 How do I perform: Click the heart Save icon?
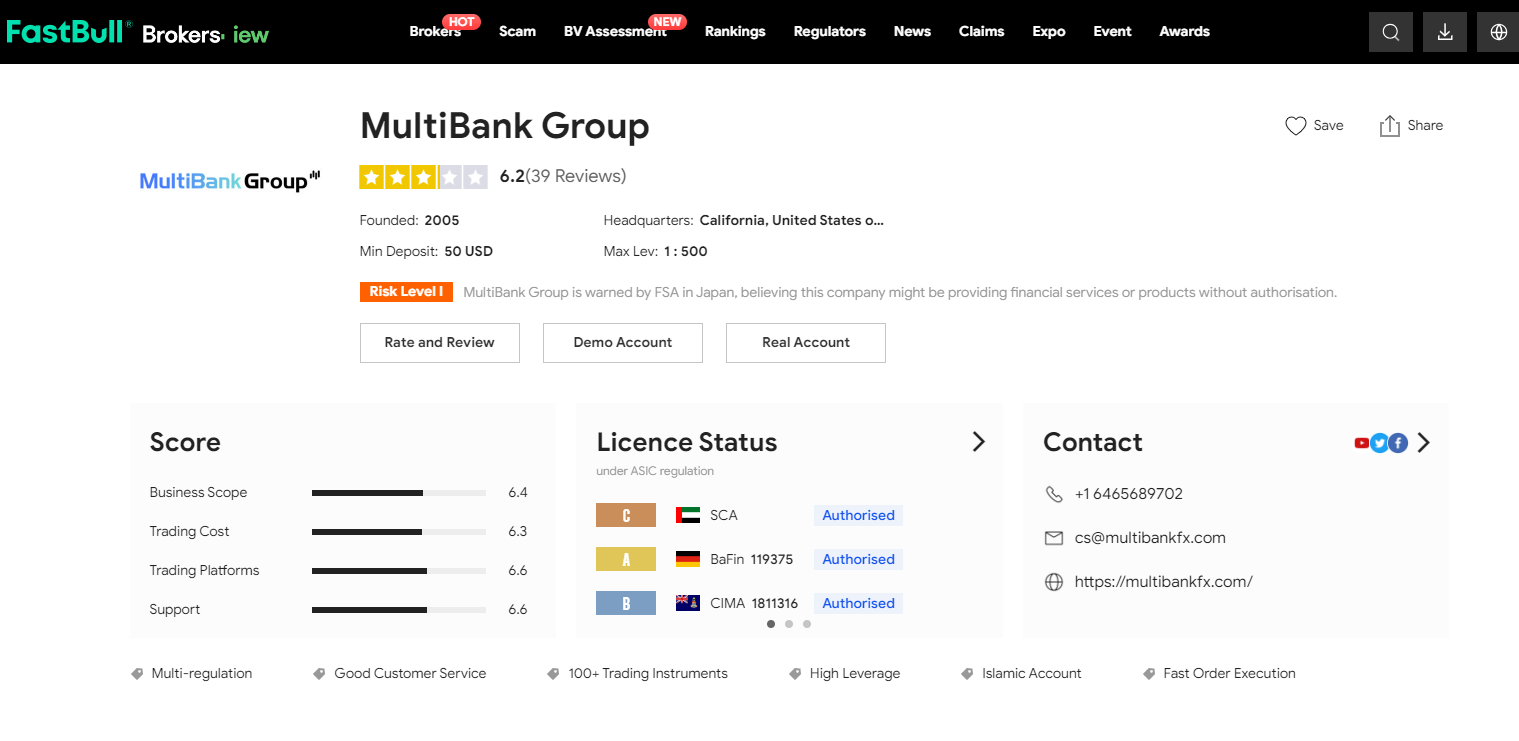(1296, 126)
